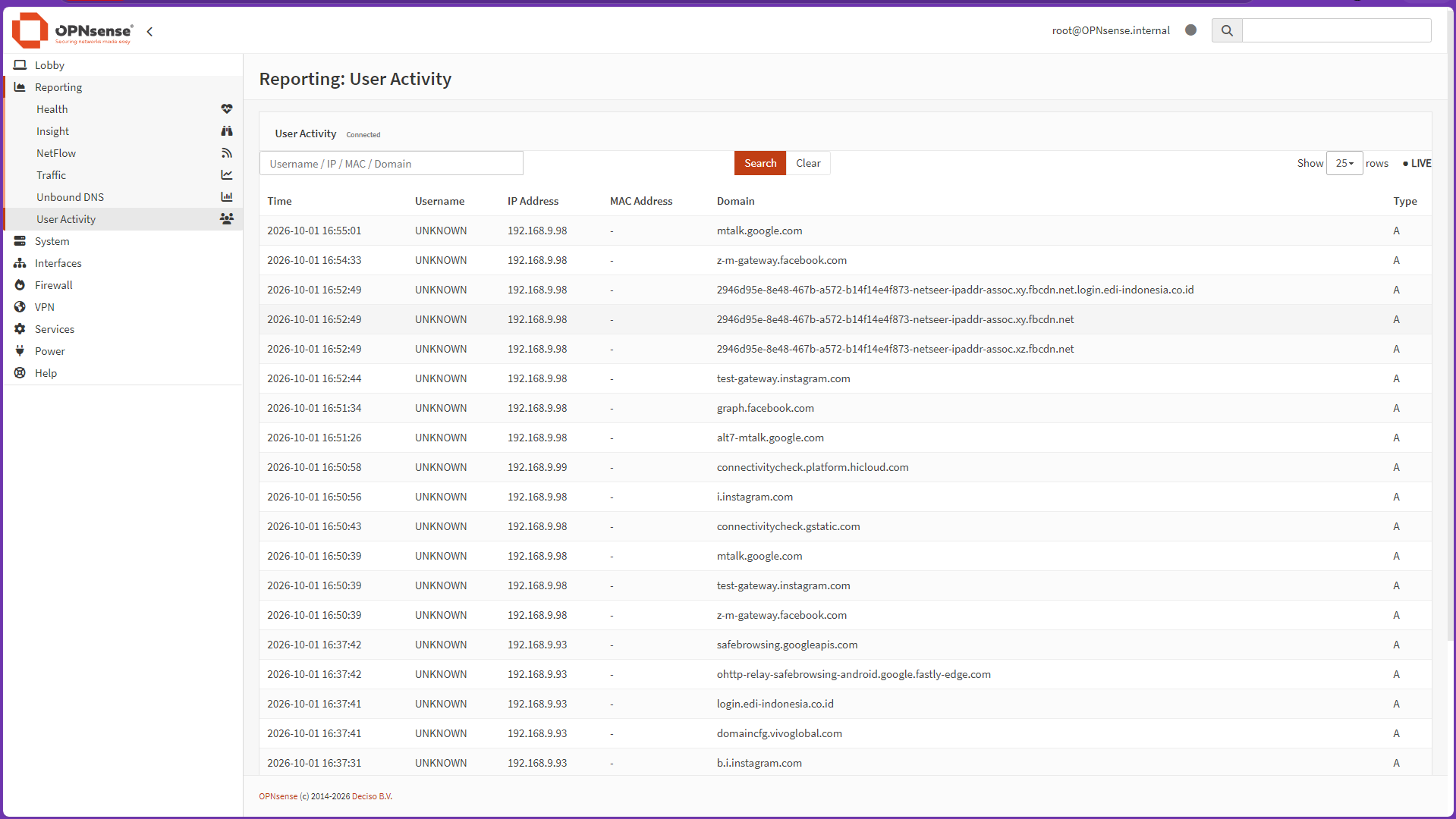The width and height of the screenshot is (1456, 819).
Task: Click the Firewall flame icon
Action: [20, 285]
